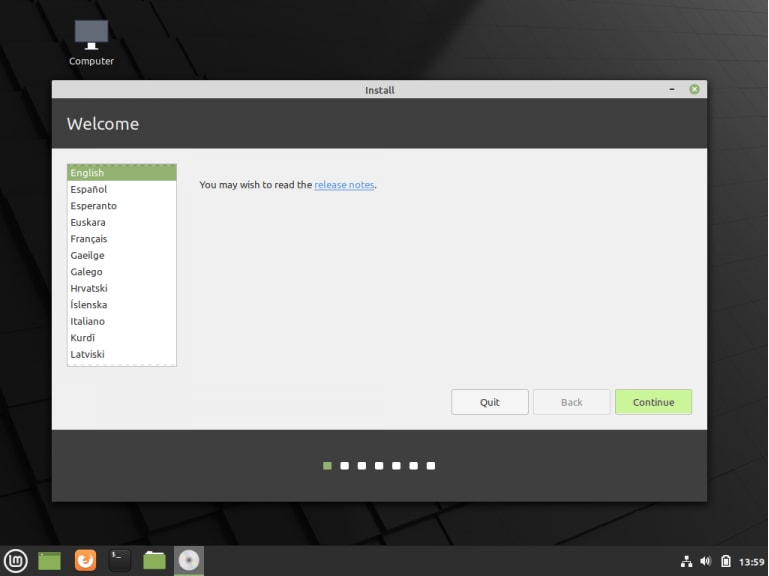Pick Galego from the language list
Screen dimensions: 769x576
coord(122,272)
